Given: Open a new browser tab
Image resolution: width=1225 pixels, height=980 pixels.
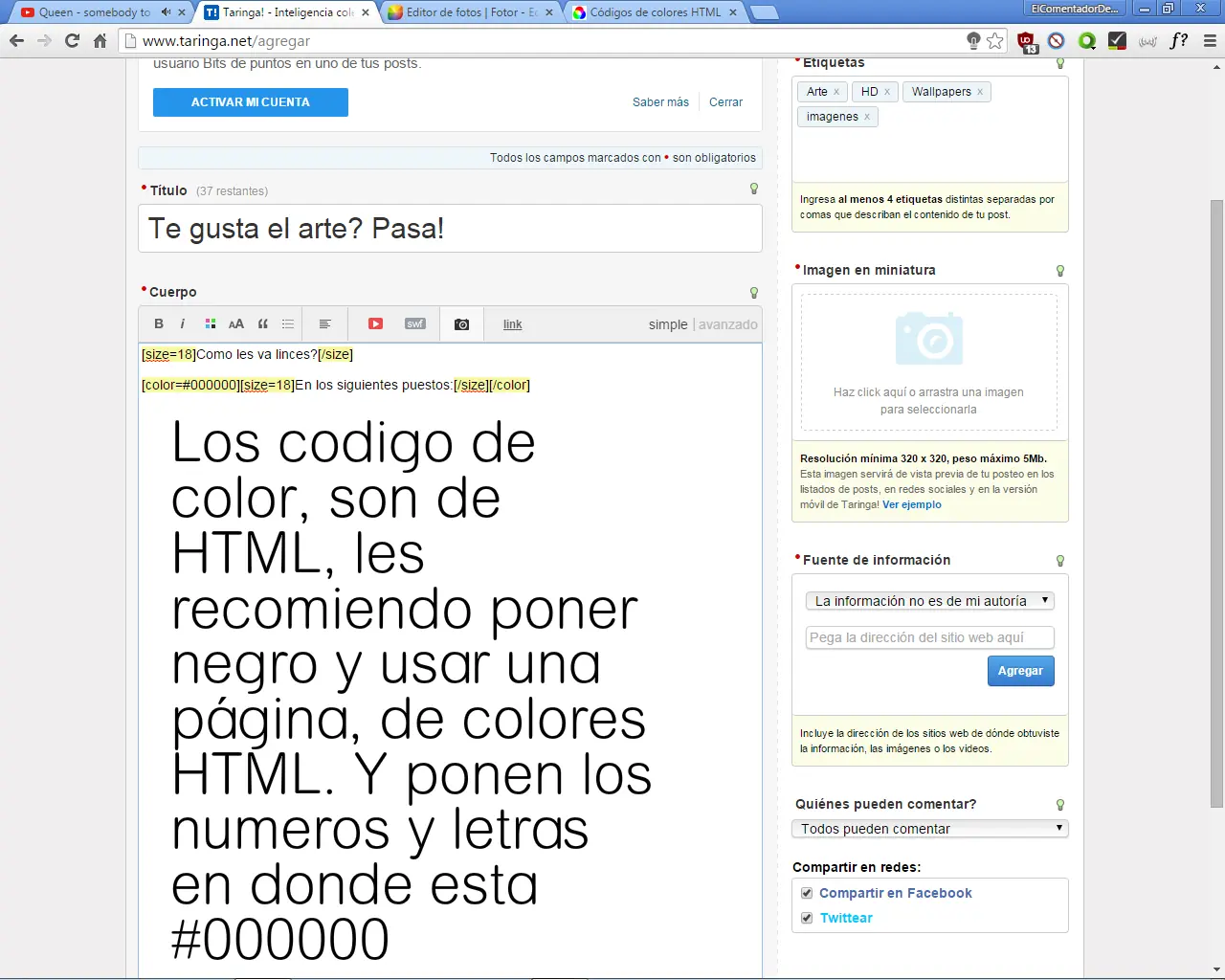Looking at the screenshot, I should (x=764, y=13).
